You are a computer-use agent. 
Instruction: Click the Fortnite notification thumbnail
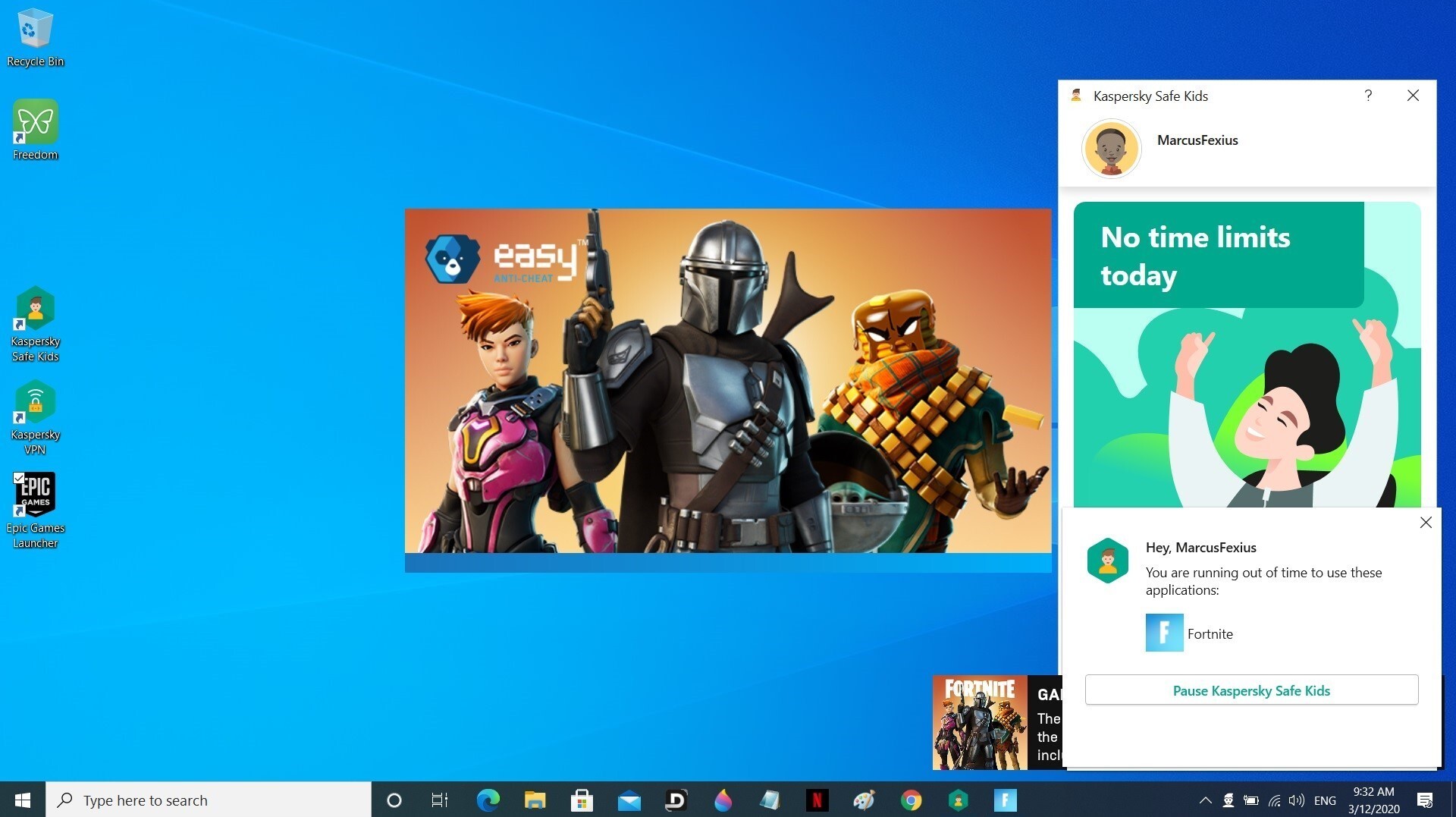pos(980,723)
